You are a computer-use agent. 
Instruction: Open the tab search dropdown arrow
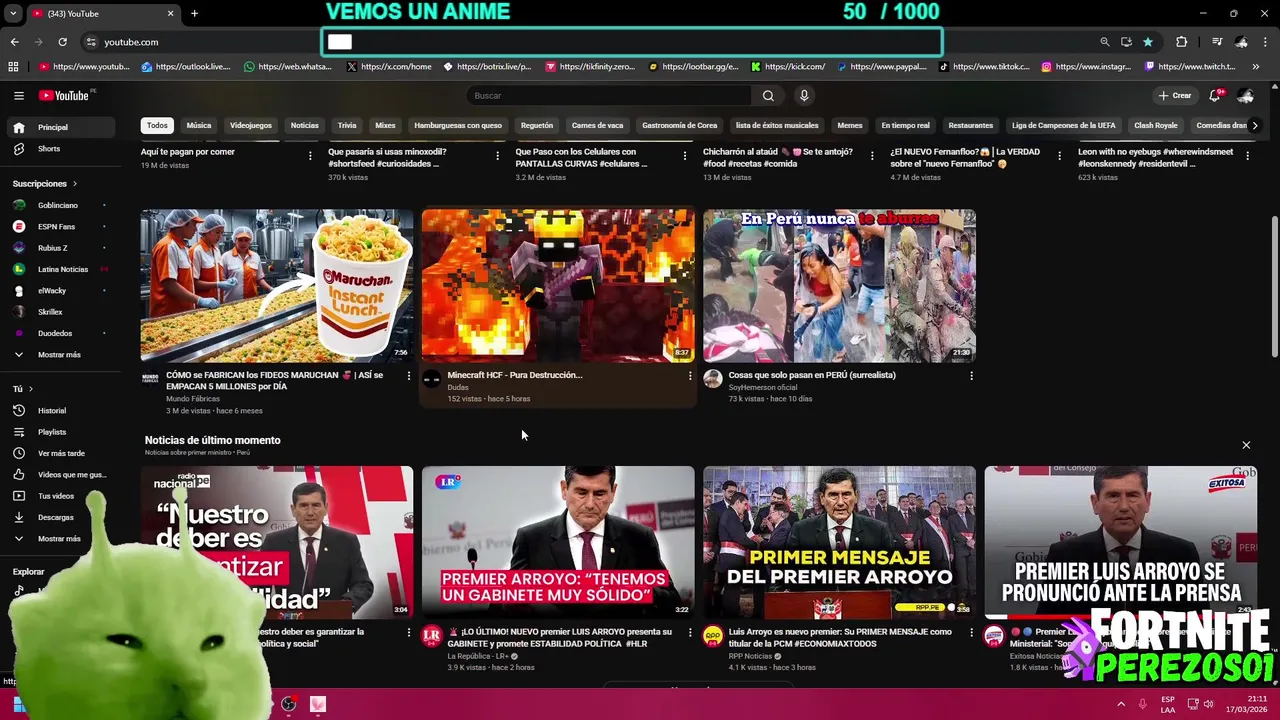pyautogui.click(x=13, y=13)
